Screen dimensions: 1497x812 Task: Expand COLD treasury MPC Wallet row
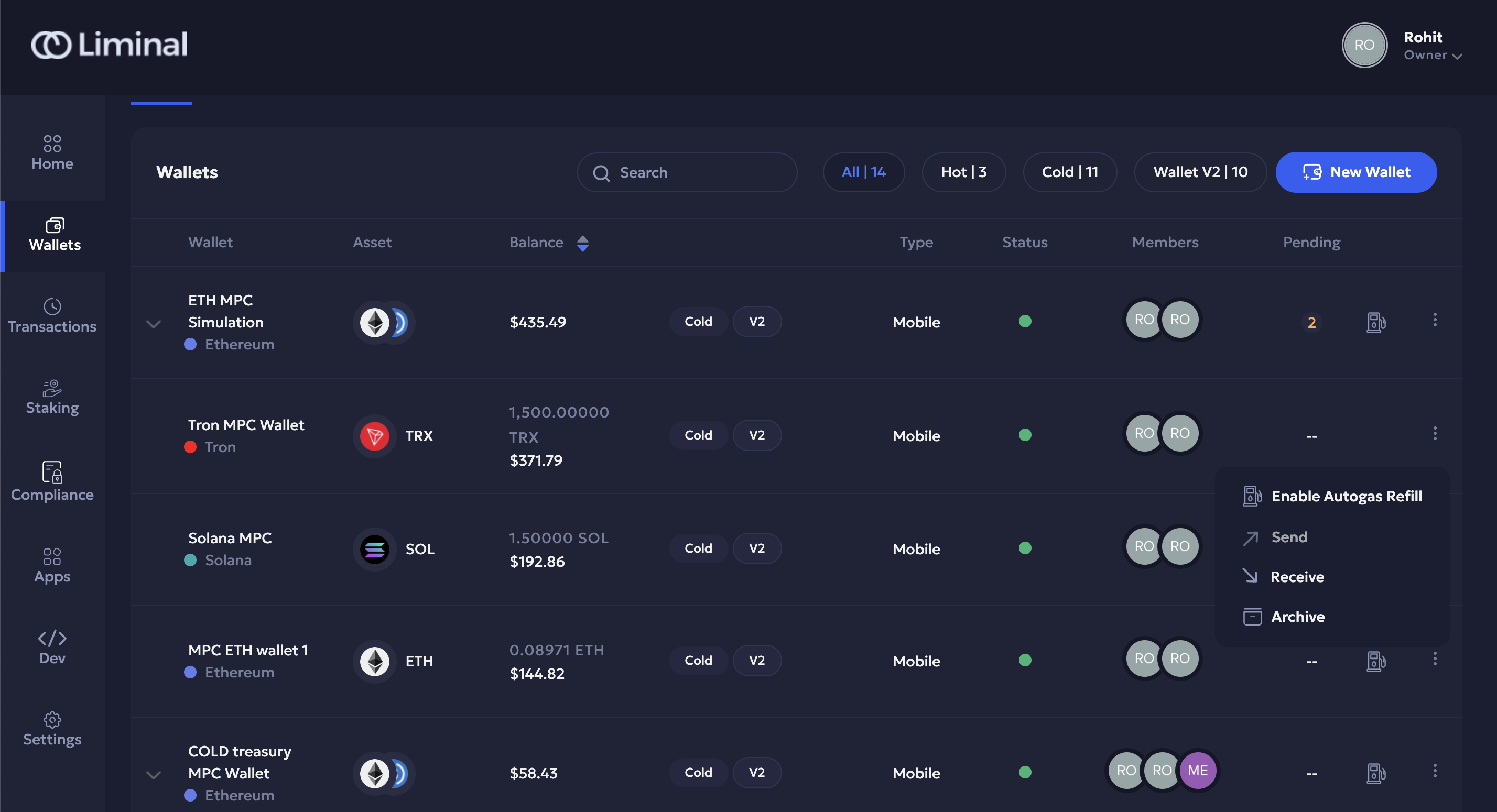(x=154, y=775)
